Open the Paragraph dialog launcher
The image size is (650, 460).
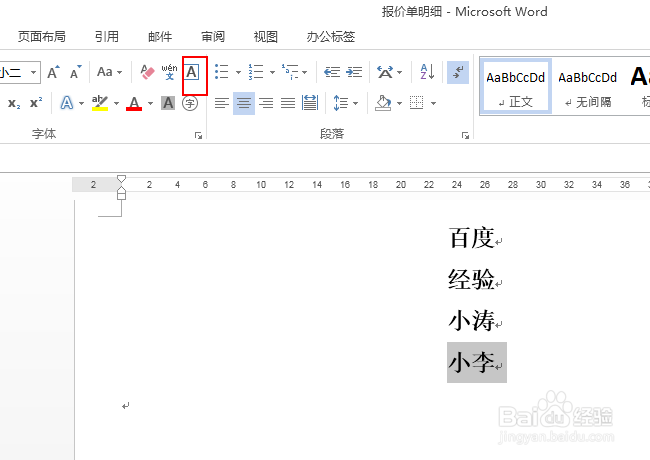465,136
